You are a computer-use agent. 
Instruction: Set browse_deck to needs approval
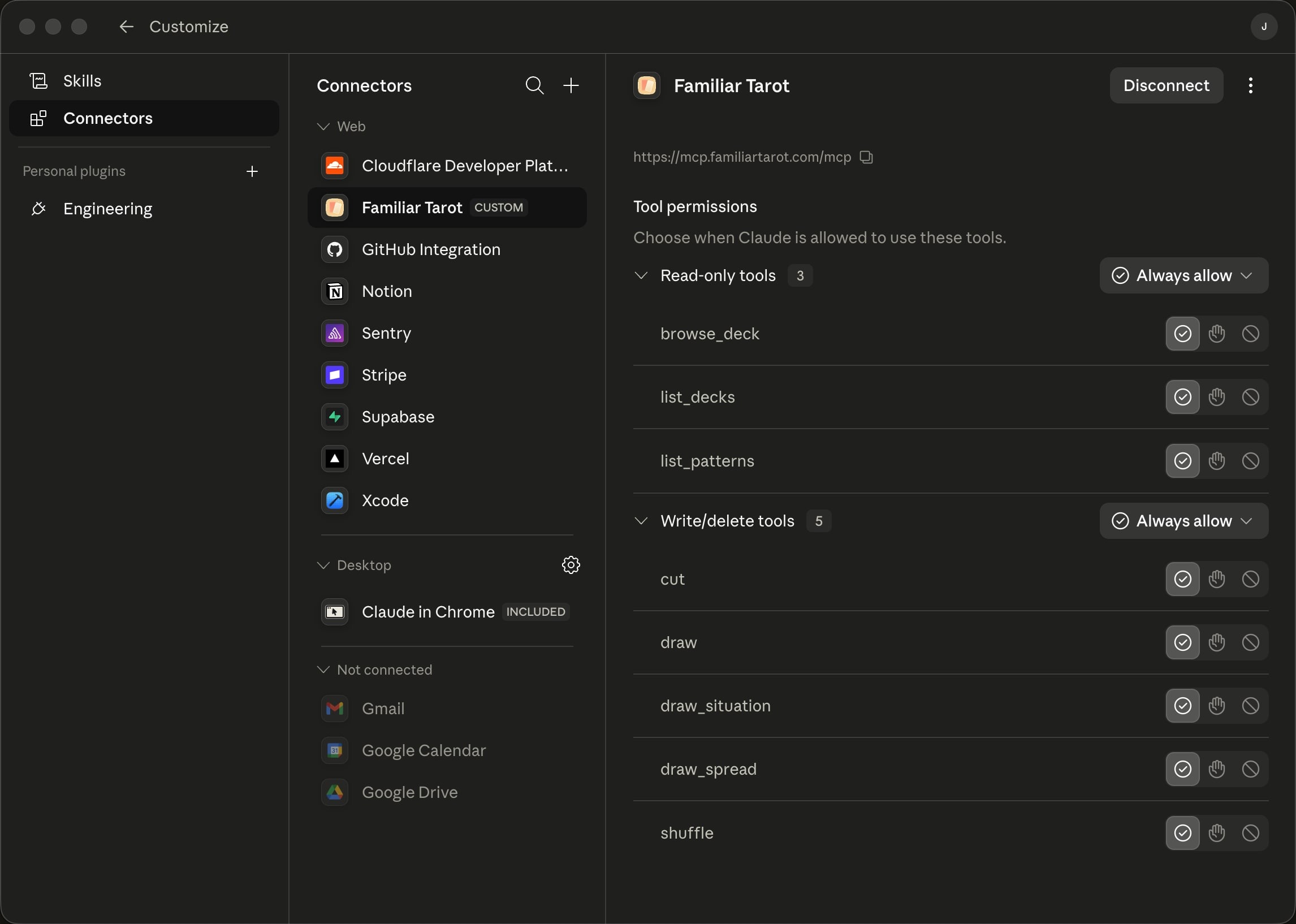point(1216,334)
